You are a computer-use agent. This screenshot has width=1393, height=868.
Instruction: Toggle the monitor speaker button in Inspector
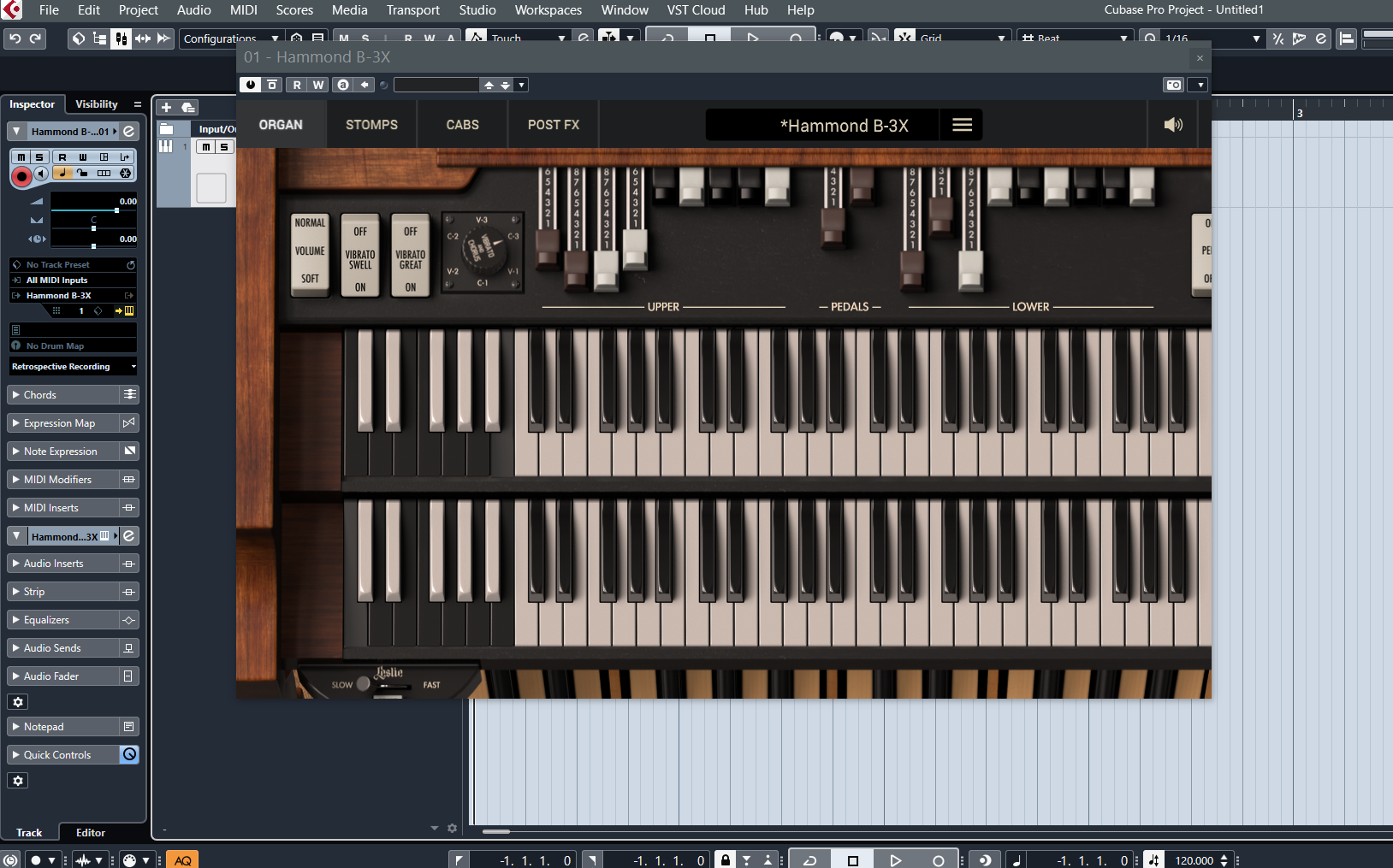point(41,174)
